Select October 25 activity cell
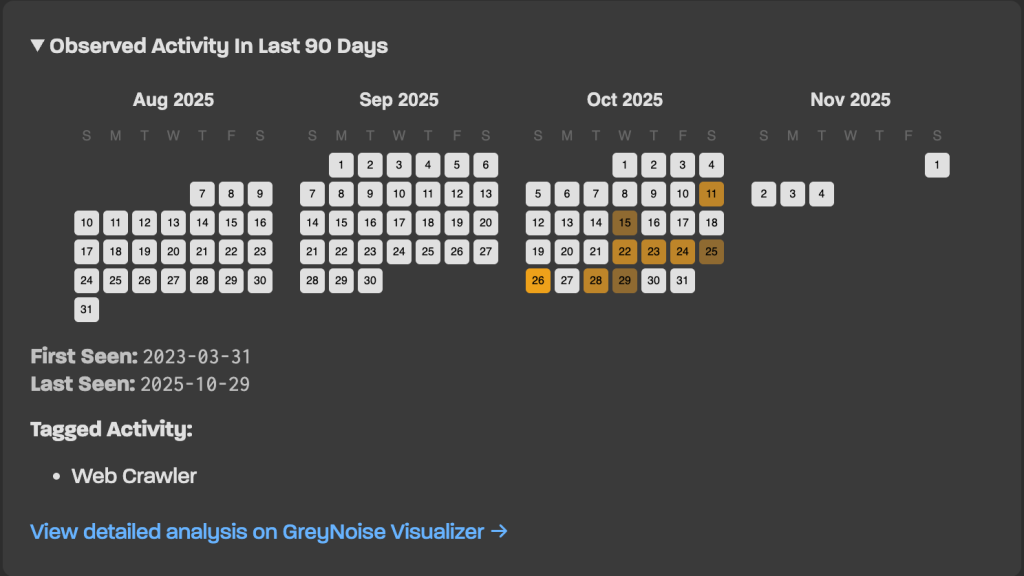The width and height of the screenshot is (1024, 576). [712, 252]
